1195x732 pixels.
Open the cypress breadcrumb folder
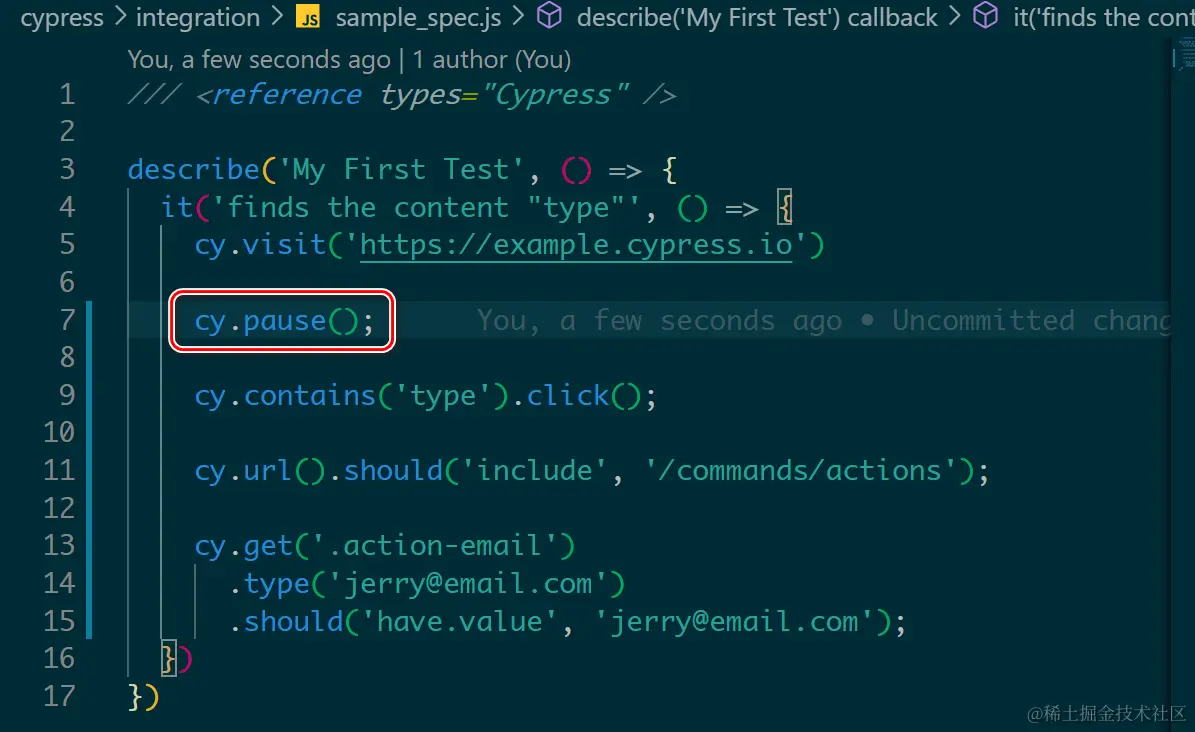pyautogui.click(x=62, y=18)
